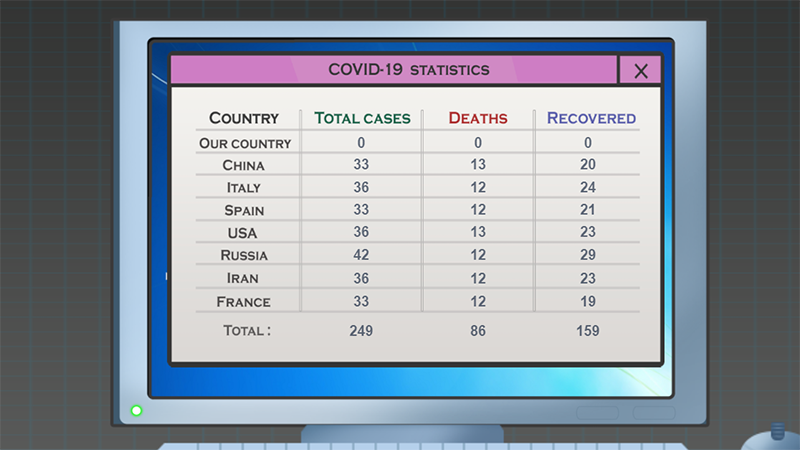Click the COVID-19 statistics title bar

coord(393,69)
